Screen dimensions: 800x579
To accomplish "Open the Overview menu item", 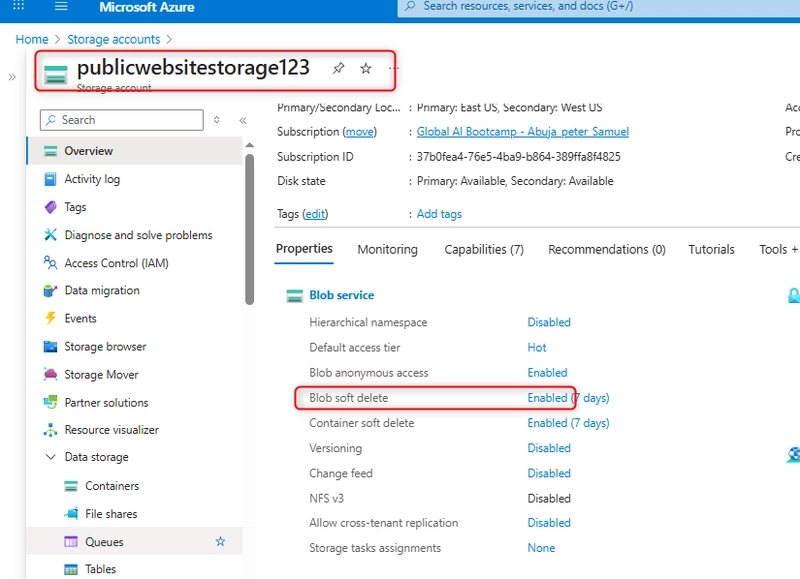I will pyautogui.click(x=134, y=151).
